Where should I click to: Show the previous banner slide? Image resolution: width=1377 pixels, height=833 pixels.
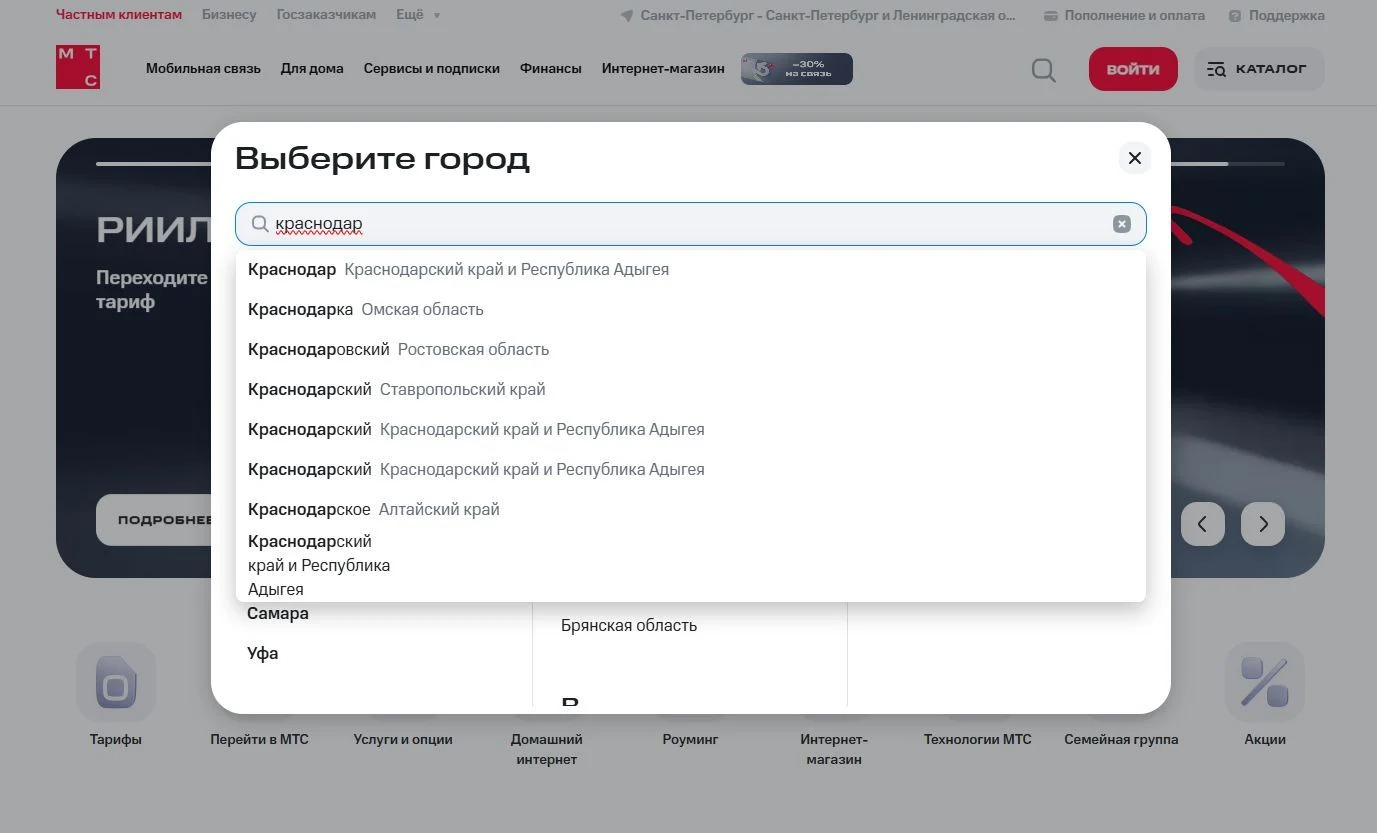(x=1203, y=524)
